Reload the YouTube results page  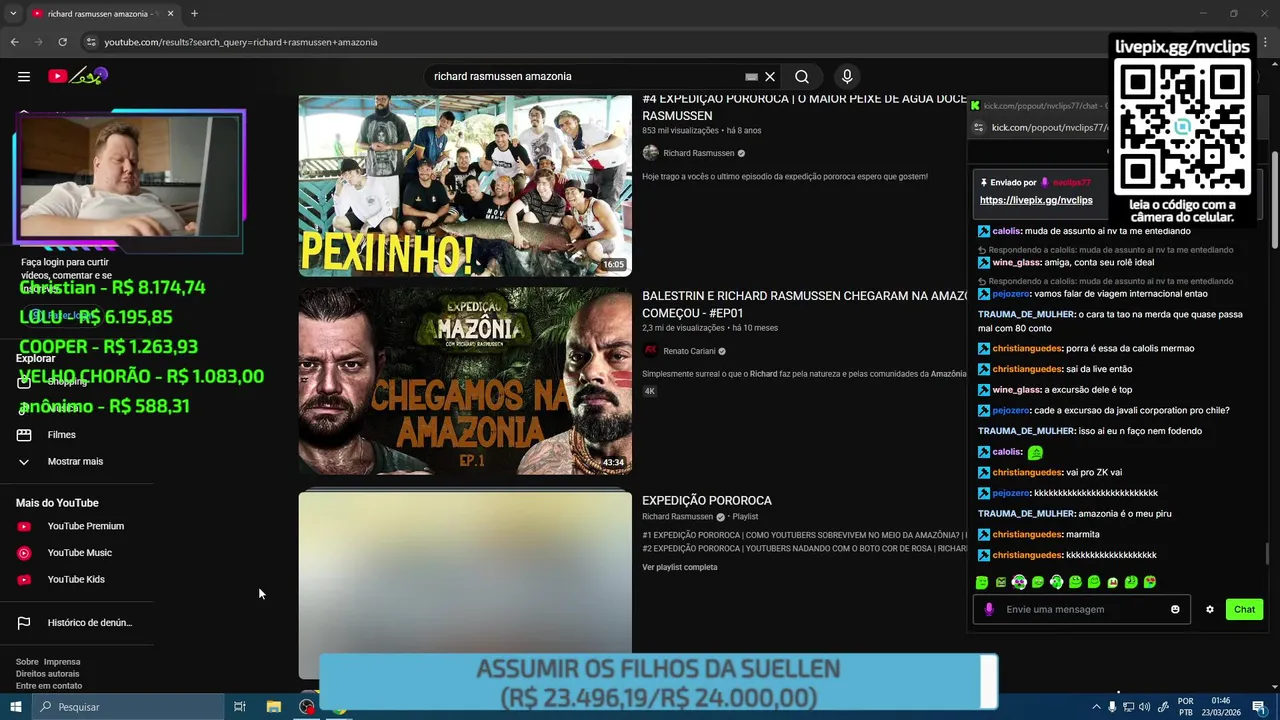click(x=62, y=42)
